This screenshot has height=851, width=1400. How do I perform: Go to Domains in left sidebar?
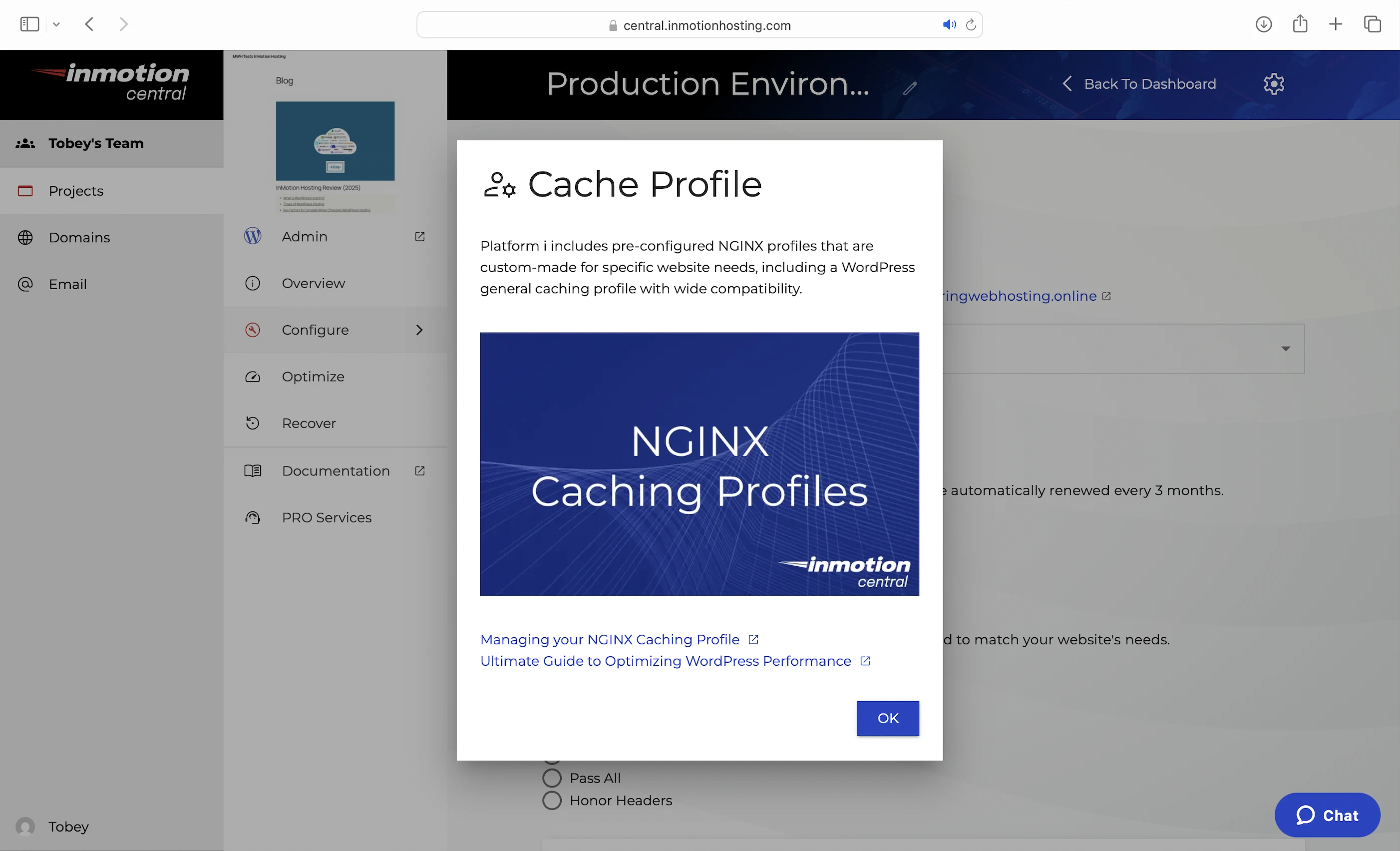point(79,237)
